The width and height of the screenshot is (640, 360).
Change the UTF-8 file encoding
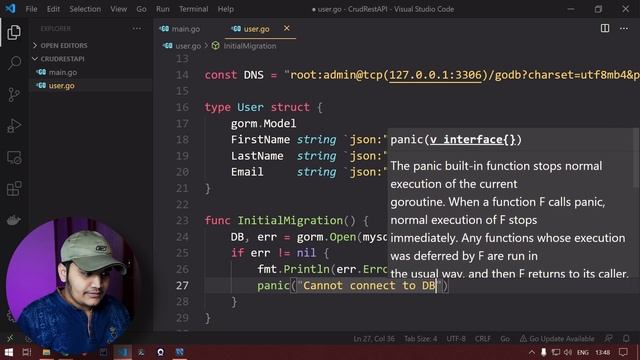[x=456, y=339]
